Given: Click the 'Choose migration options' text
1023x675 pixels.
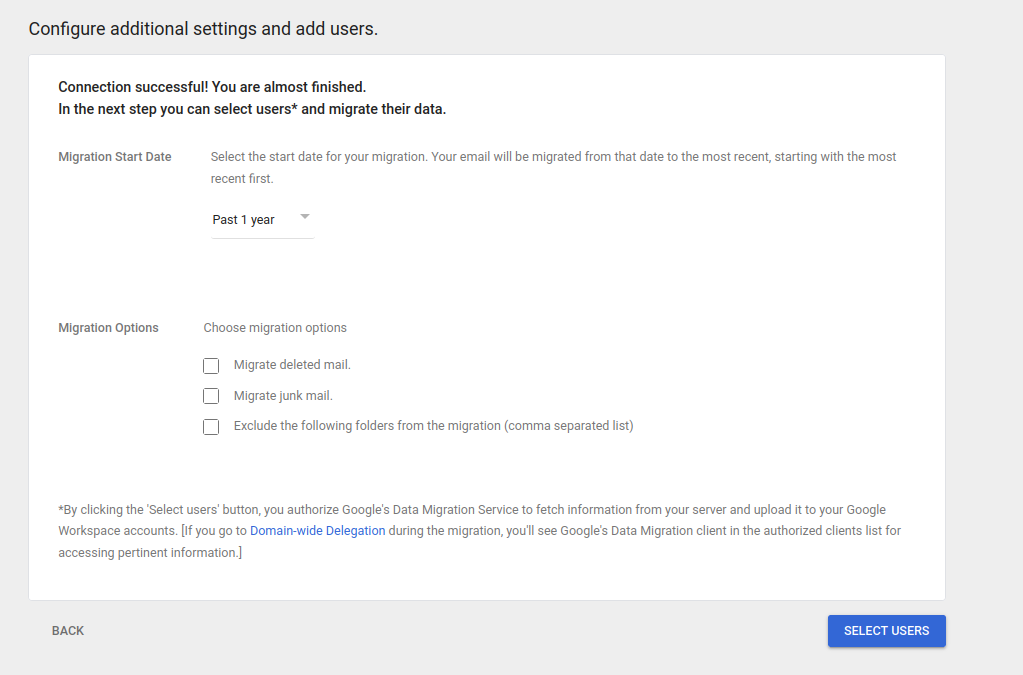Looking at the screenshot, I should [275, 328].
